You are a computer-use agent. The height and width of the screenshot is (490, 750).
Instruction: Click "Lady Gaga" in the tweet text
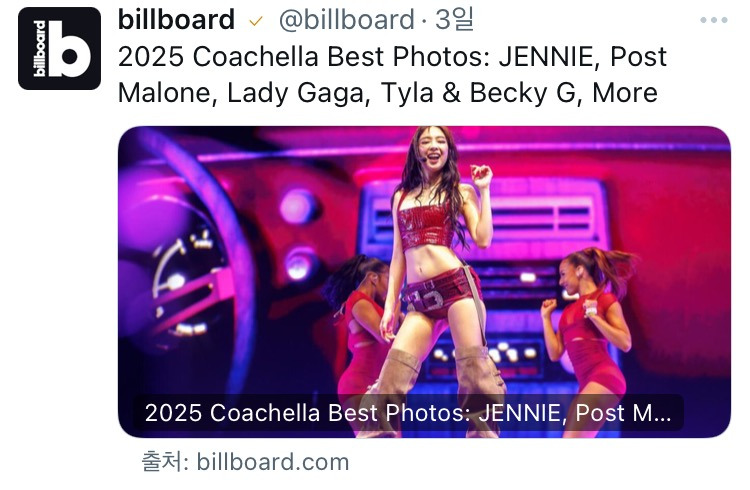click(x=290, y=93)
